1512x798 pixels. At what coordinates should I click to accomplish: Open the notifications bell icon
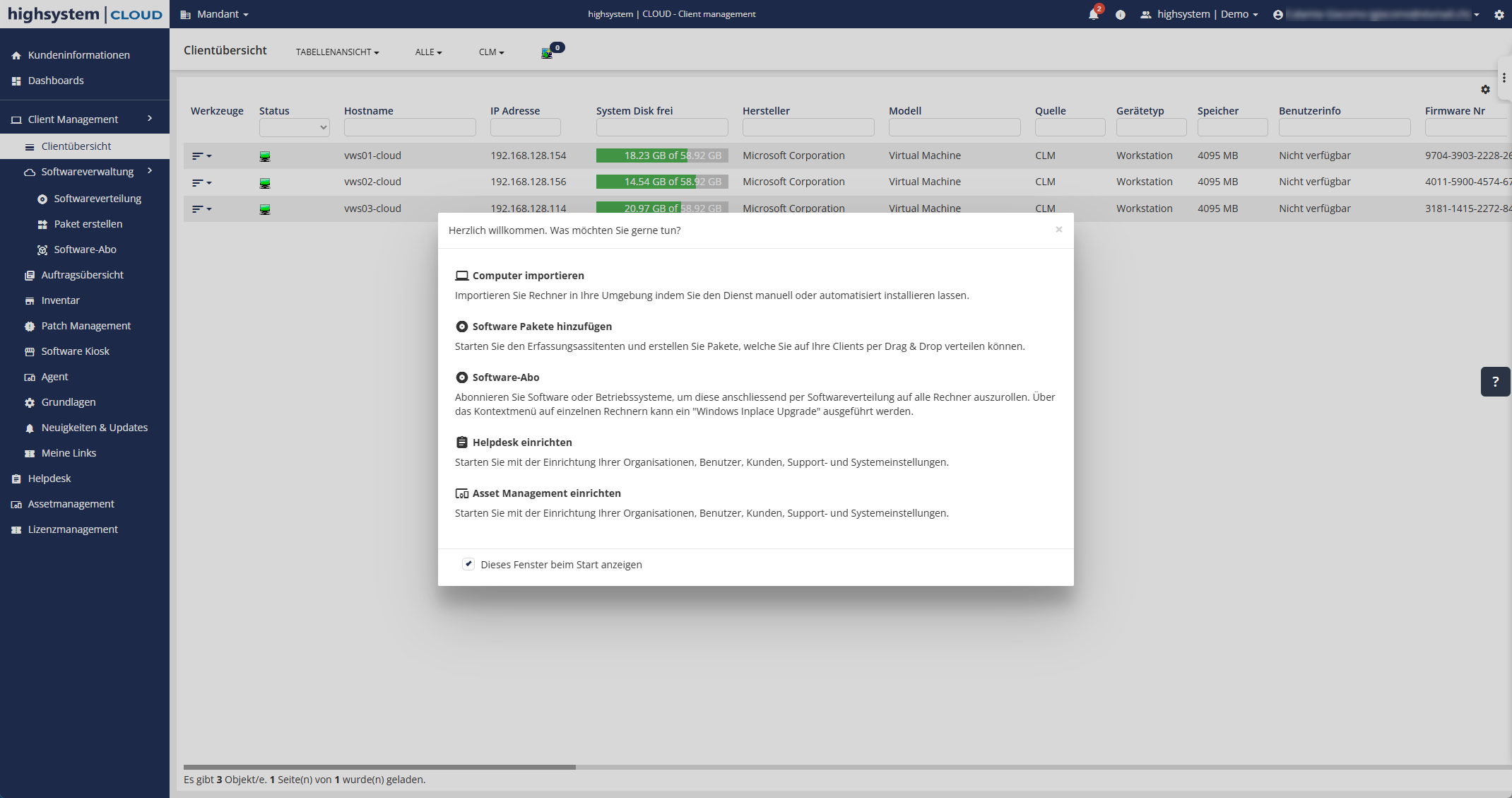click(1094, 14)
